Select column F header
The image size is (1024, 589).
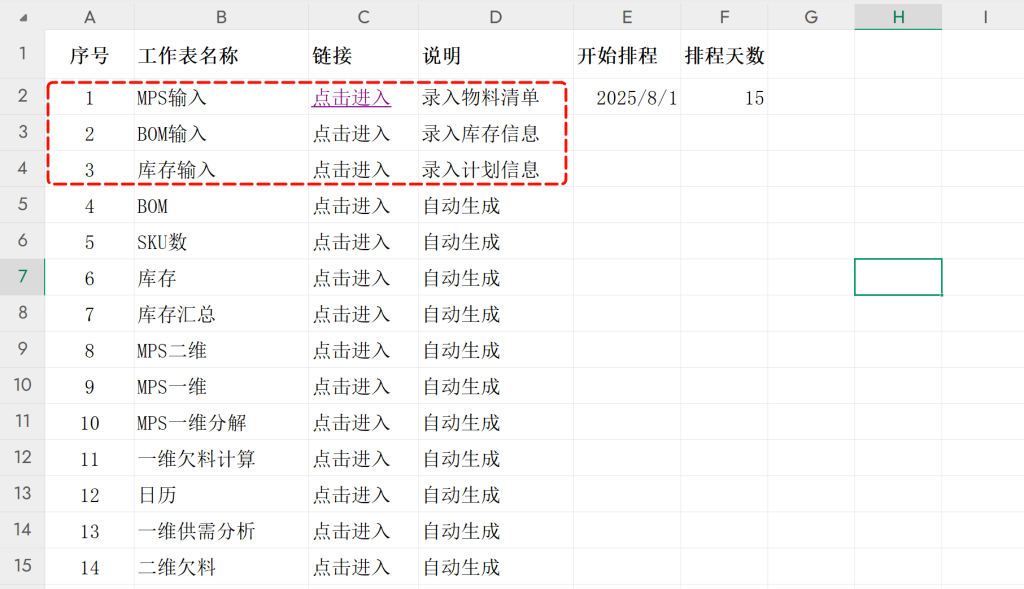tap(724, 17)
